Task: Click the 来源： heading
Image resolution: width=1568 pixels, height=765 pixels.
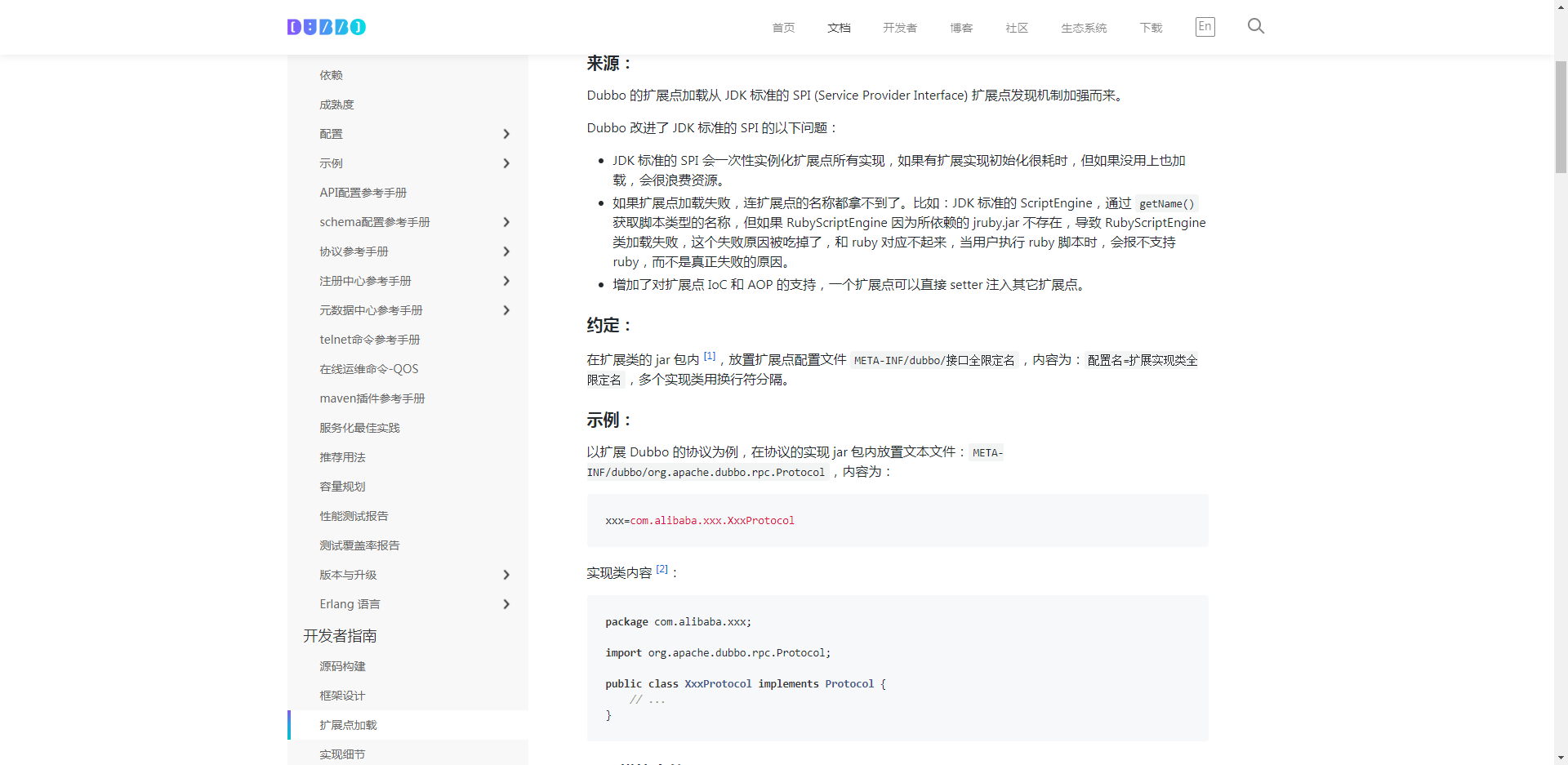Action: click(x=610, y=64)
